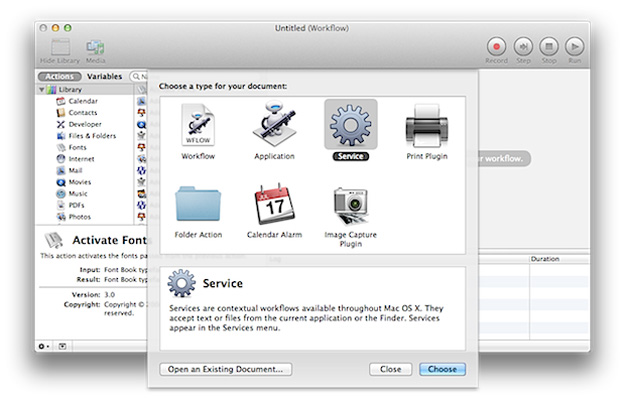
Task: Click the Library tree row label
Action: pos(70,90)
